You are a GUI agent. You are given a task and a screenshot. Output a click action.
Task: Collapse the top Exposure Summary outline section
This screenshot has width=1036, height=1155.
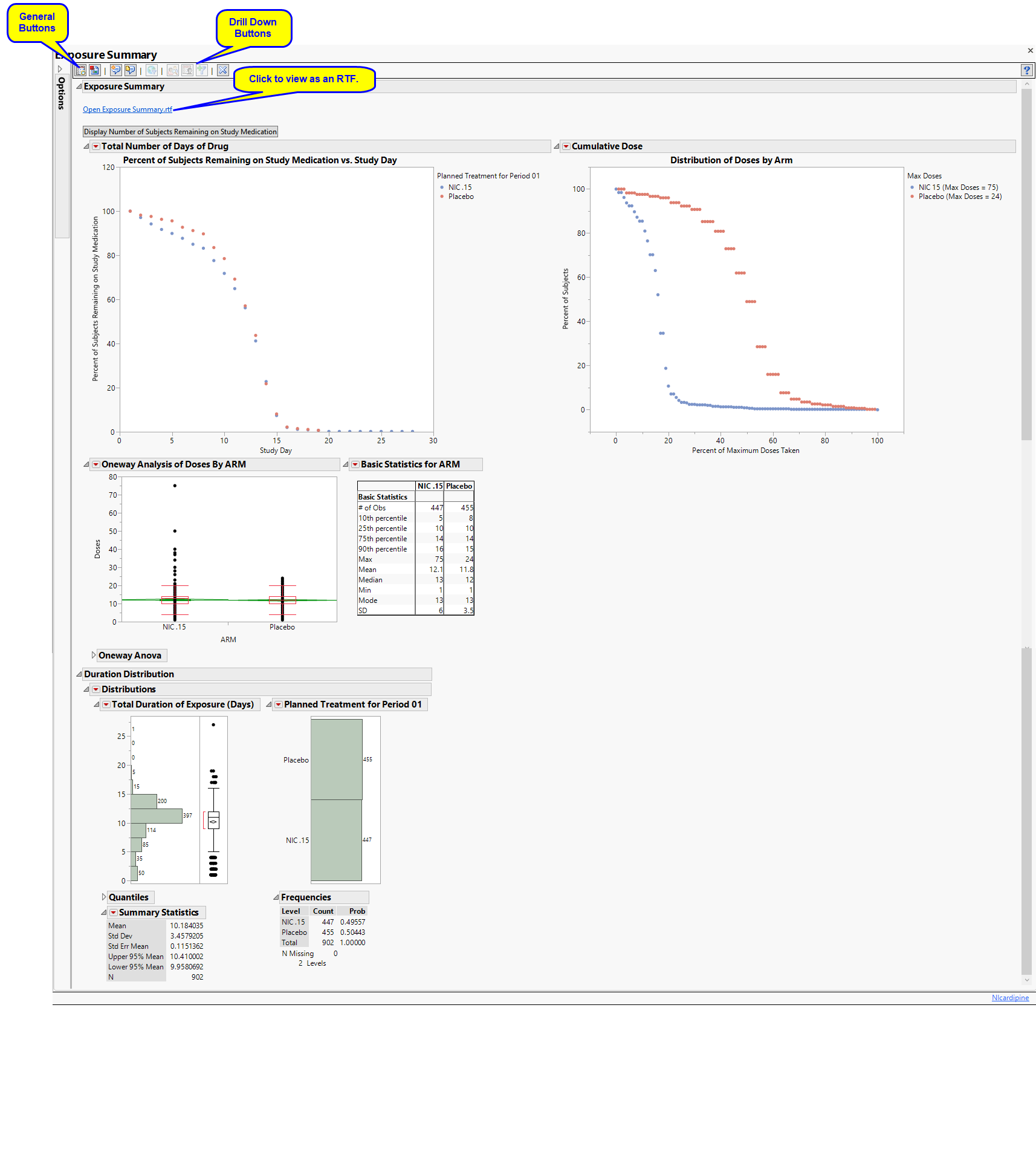(79, 86)
